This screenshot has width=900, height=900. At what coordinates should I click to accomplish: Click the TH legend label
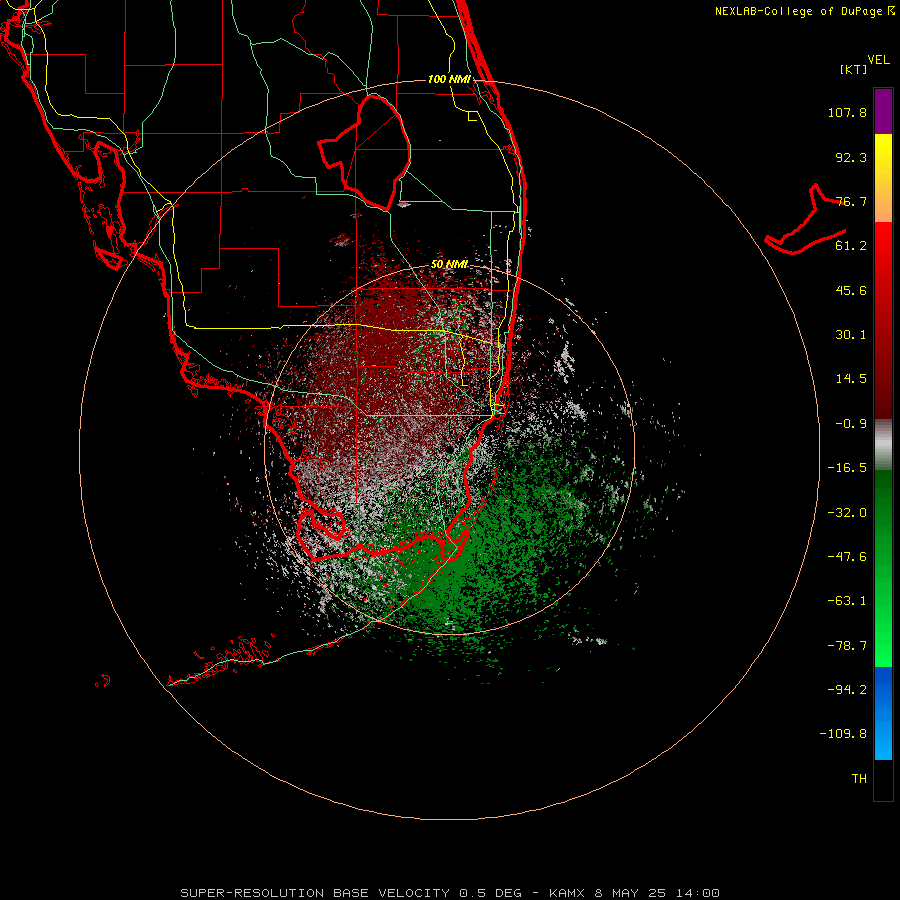point(859,779)
